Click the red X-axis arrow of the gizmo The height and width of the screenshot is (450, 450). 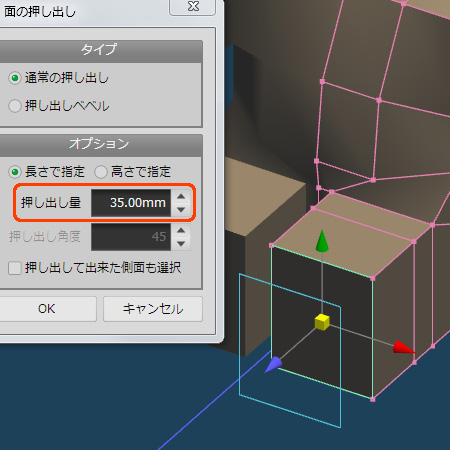point(403,347)
